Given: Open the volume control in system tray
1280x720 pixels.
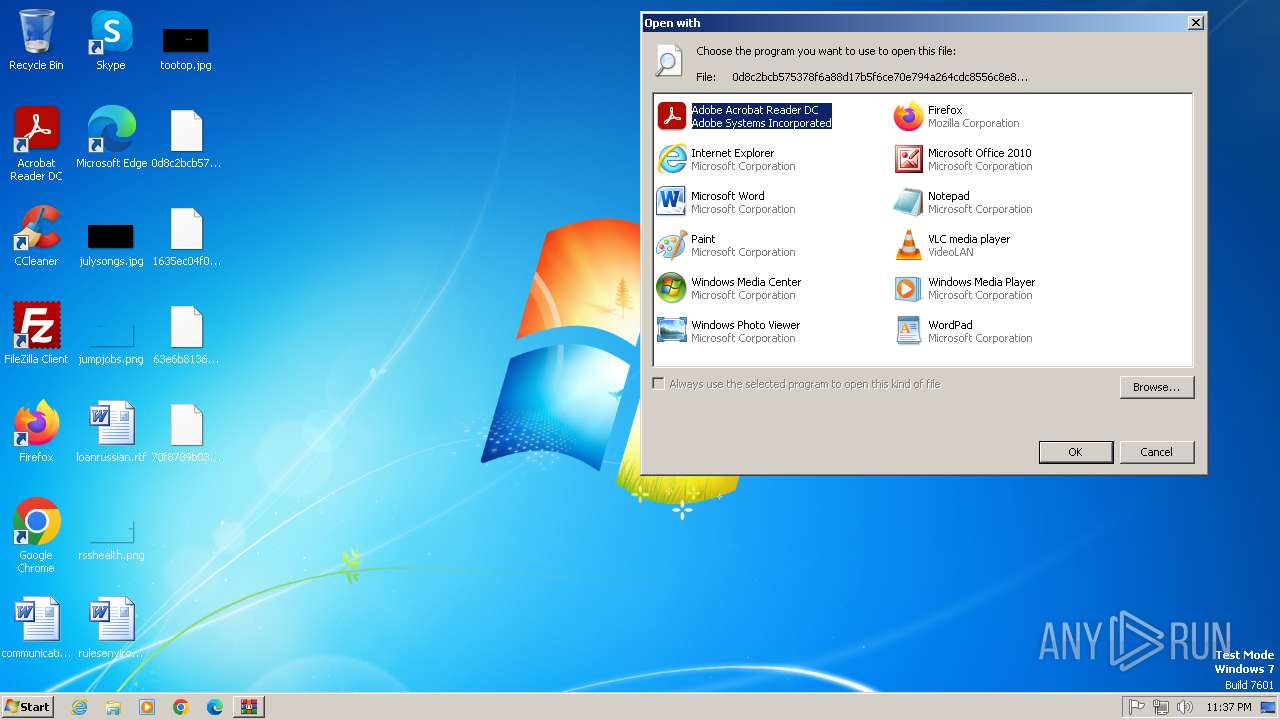Looking at the screenshot, I should click(1185, 707).
